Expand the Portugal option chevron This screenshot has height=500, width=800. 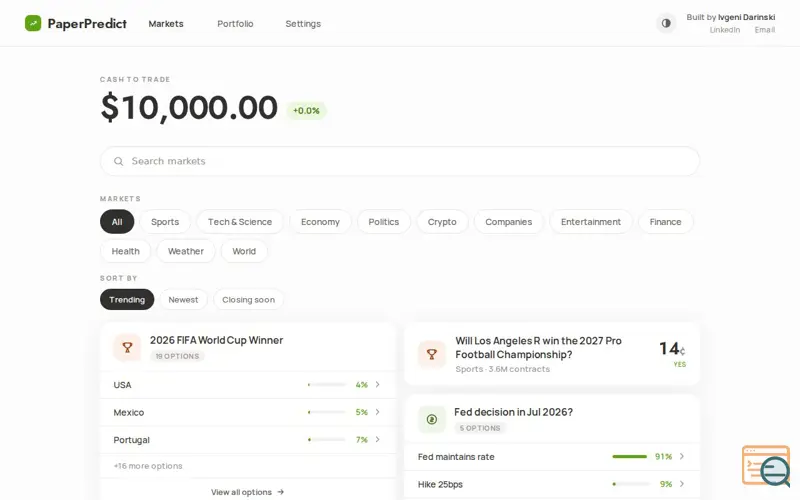378,439
